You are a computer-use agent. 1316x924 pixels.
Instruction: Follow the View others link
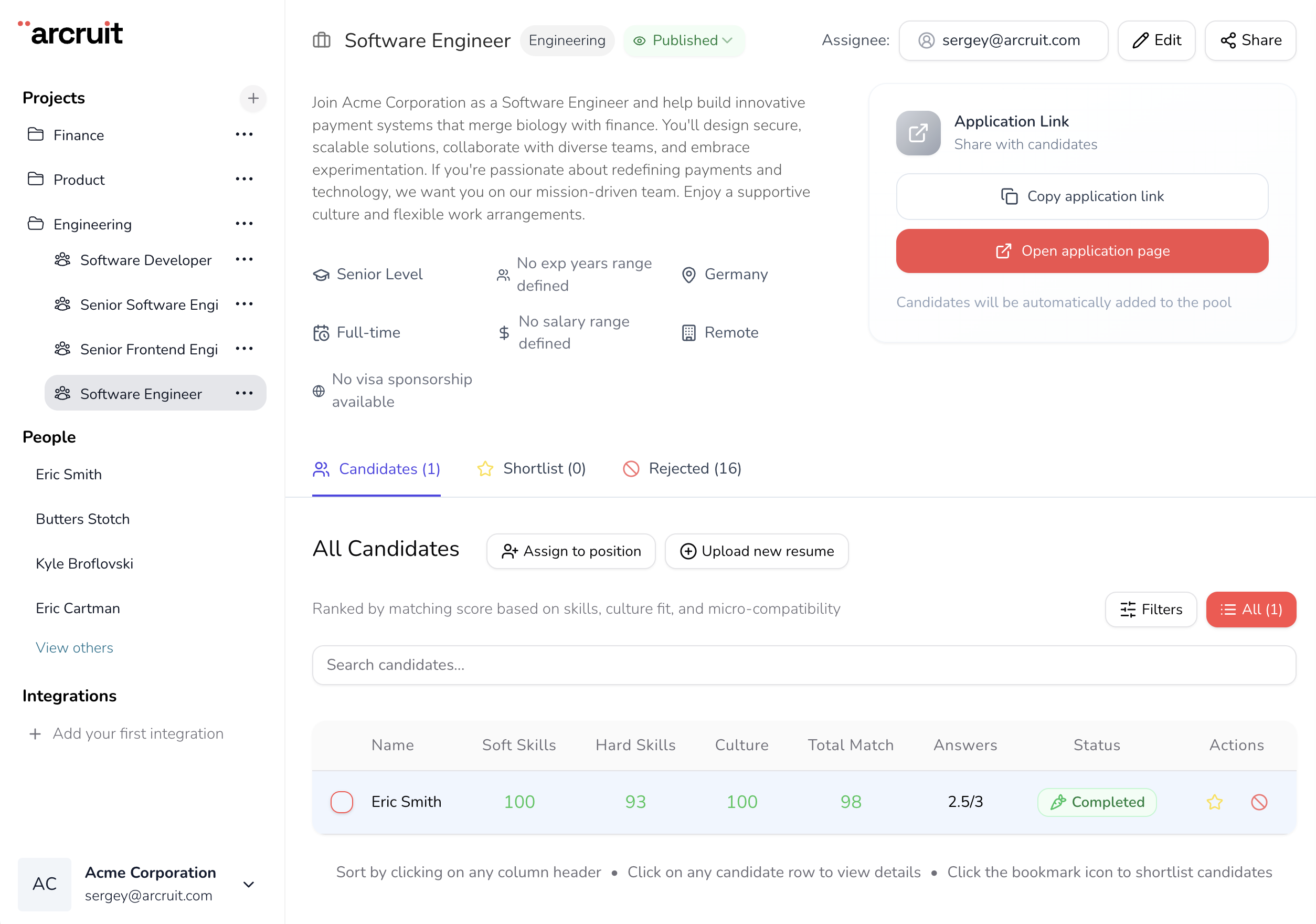click(75, 647)
